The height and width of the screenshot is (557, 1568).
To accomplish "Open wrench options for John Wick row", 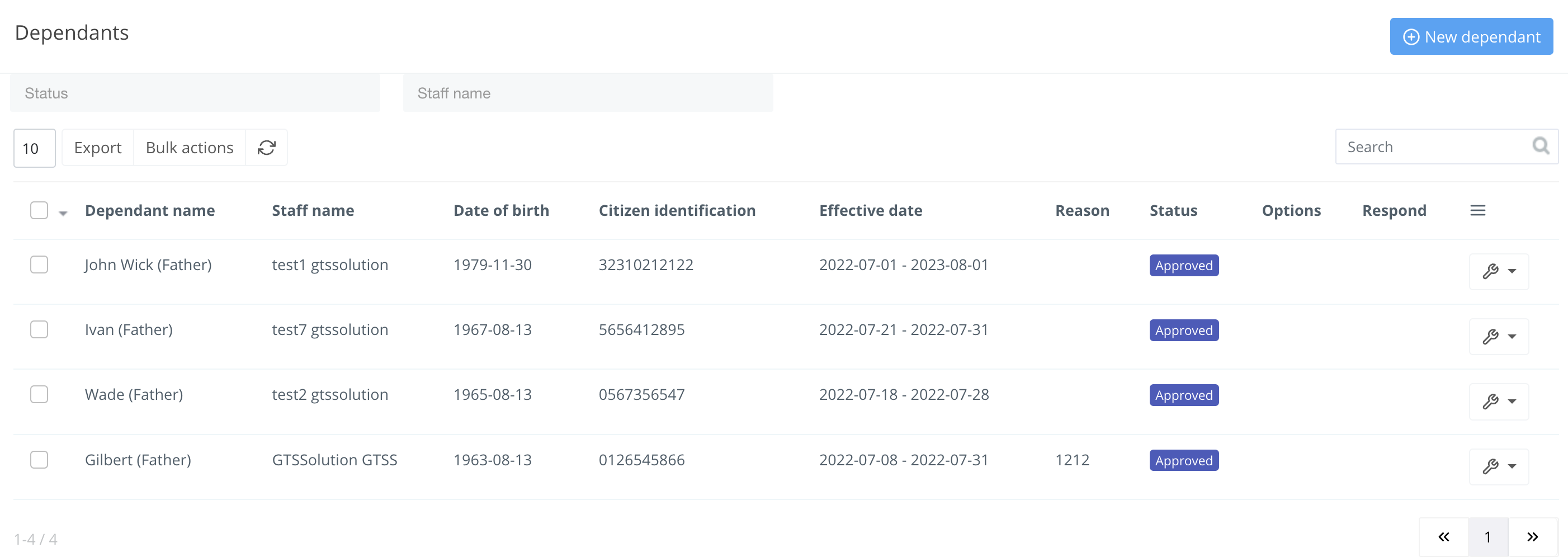I will pyautogui.click(x=1499, y=271).
